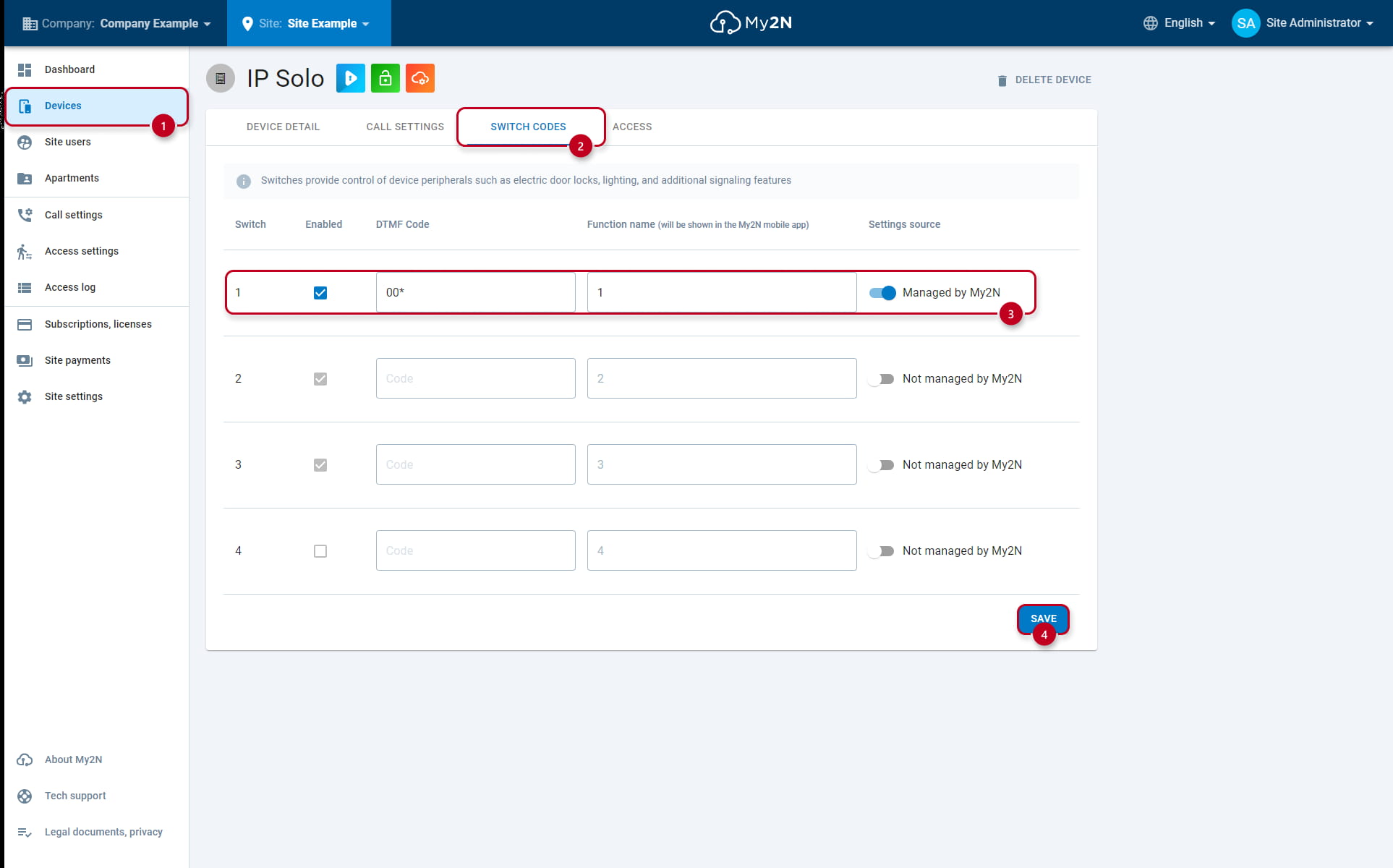
Task: Open Access log in the sidebar
Action: pos(97,287)
